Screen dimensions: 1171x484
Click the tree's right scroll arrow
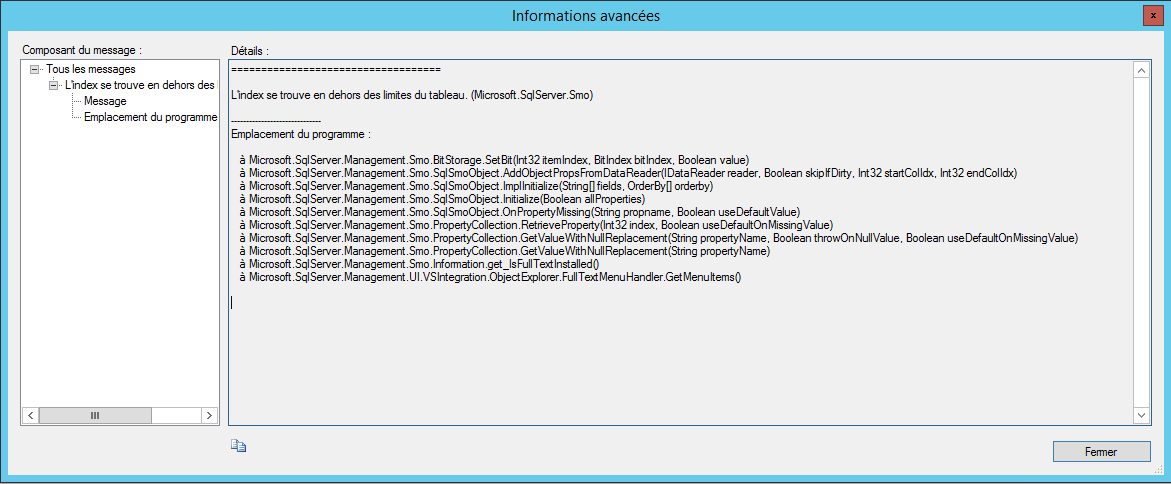210,415
